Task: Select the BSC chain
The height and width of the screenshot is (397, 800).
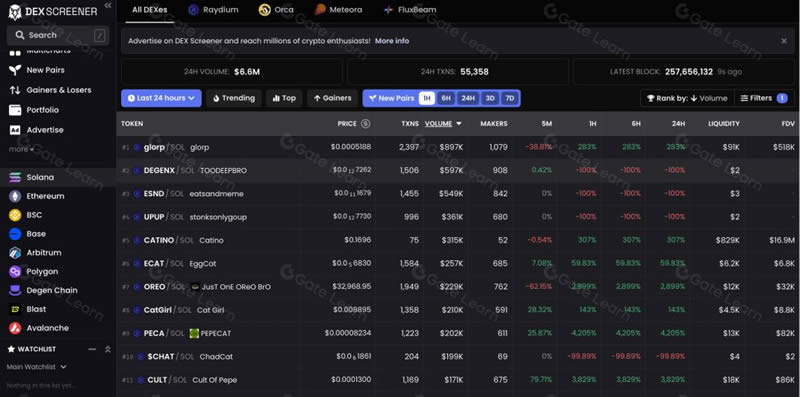Action: tap(25, 215)
